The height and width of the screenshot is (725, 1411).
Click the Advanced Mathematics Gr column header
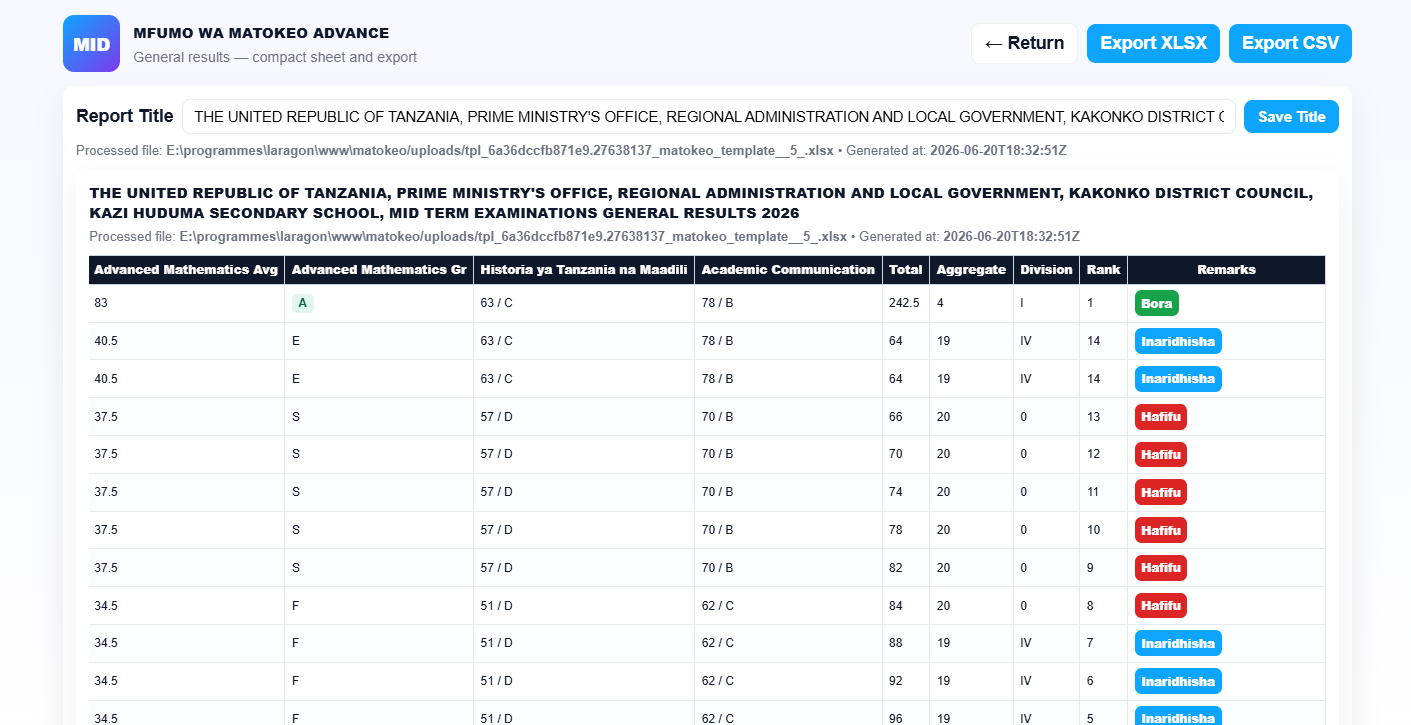pos(379,270)
